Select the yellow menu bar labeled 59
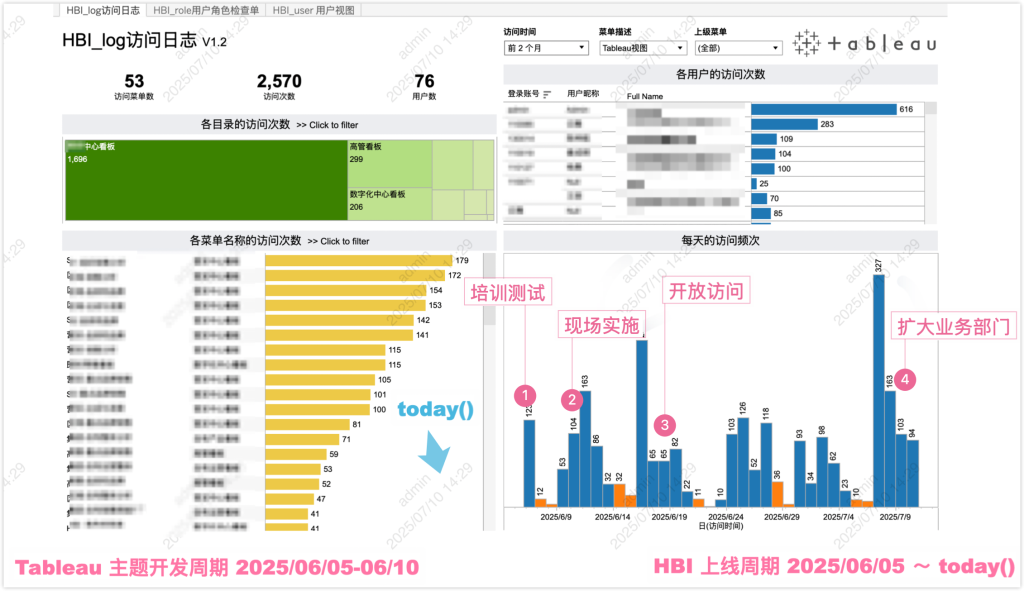This screenshot has width=1024, height=591. click(x=296, y=455)
